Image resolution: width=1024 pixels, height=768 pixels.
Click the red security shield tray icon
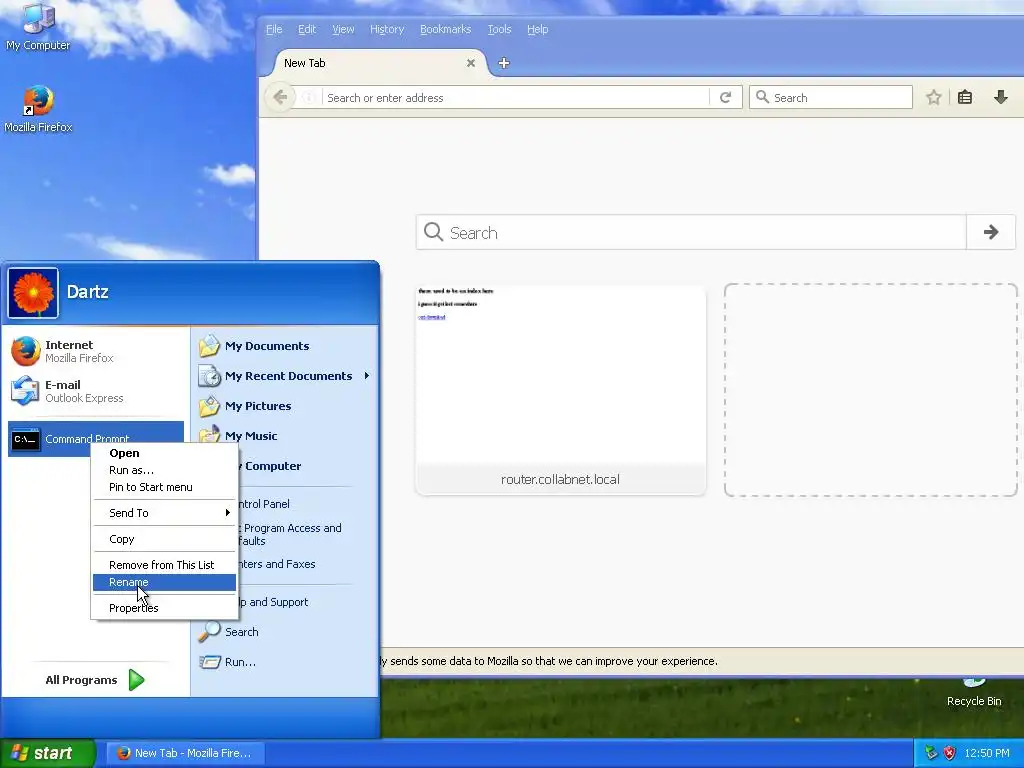[949, 753]
